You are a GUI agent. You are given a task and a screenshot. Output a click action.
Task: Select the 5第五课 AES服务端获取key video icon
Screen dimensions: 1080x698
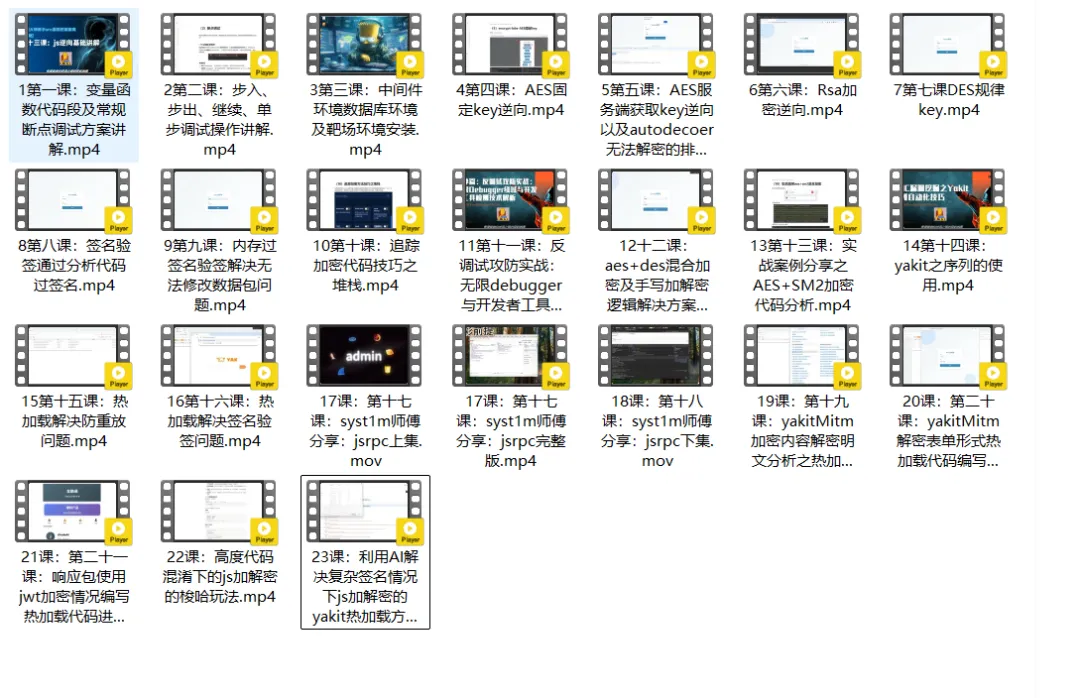click(656, 46)
